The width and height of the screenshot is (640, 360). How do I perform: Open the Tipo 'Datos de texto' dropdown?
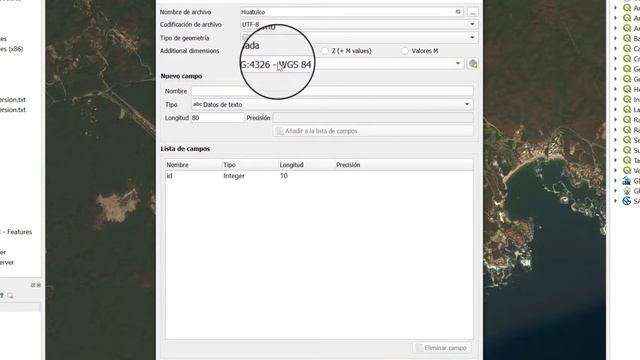pos(332,104)
